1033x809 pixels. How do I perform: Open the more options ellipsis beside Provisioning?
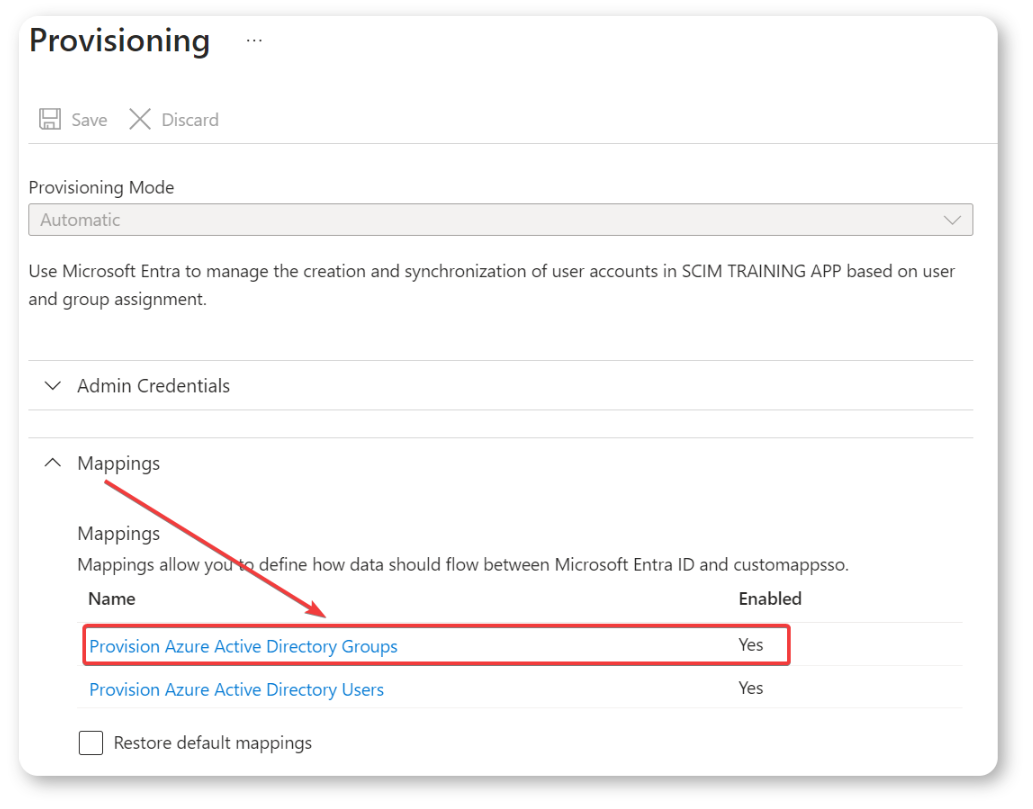(254, 41)
